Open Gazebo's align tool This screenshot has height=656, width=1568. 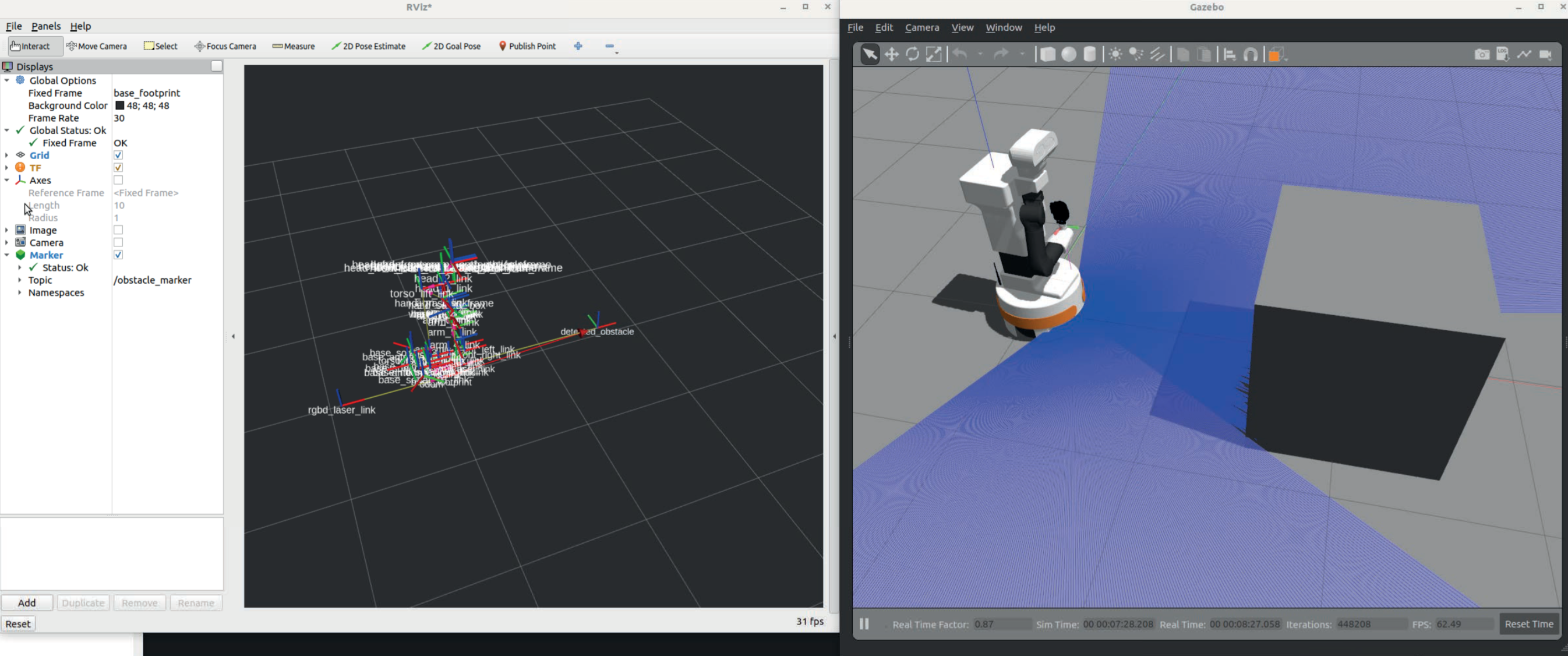tap(1230, 54)
